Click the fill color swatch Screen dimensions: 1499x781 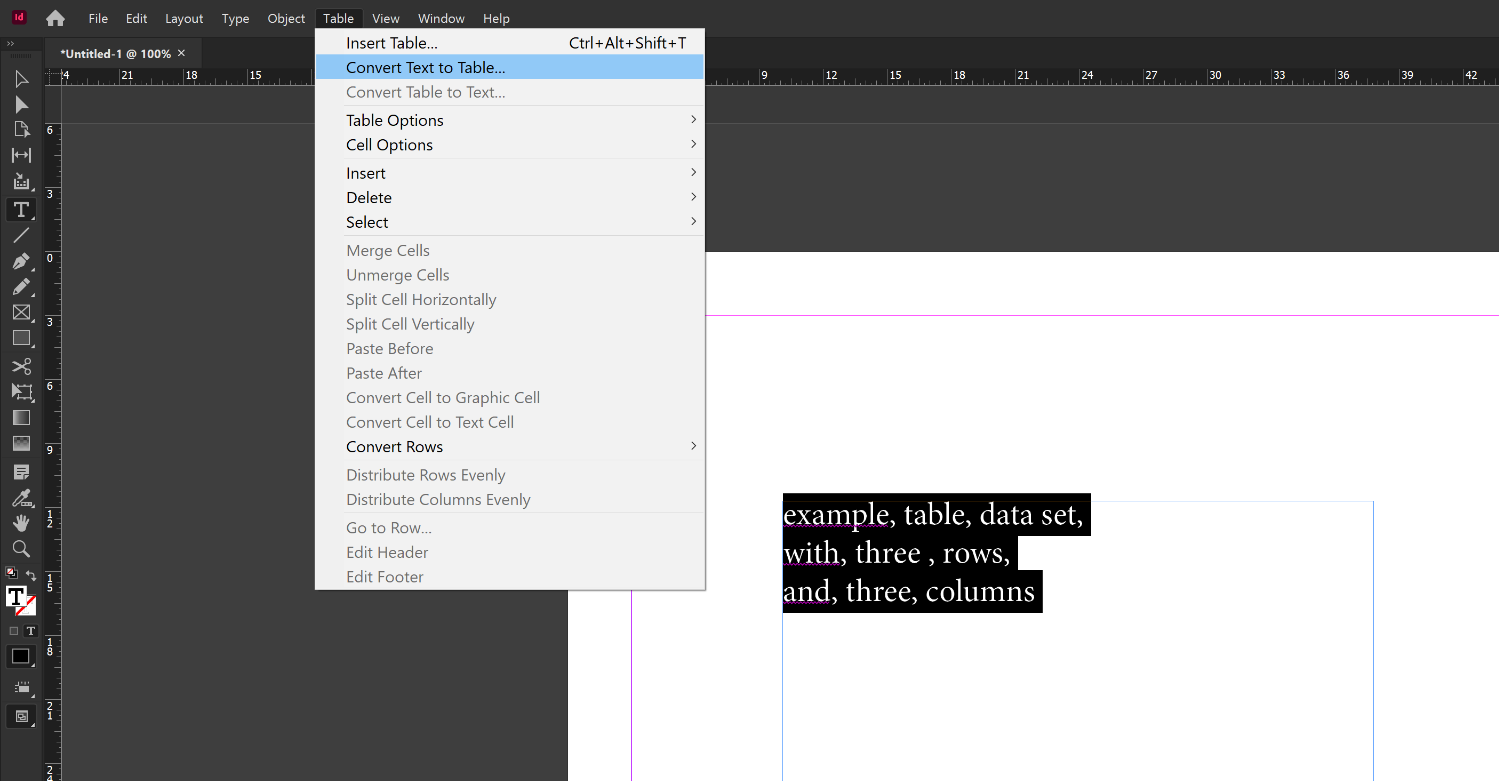pyautogui.click(x=17, y=597)
